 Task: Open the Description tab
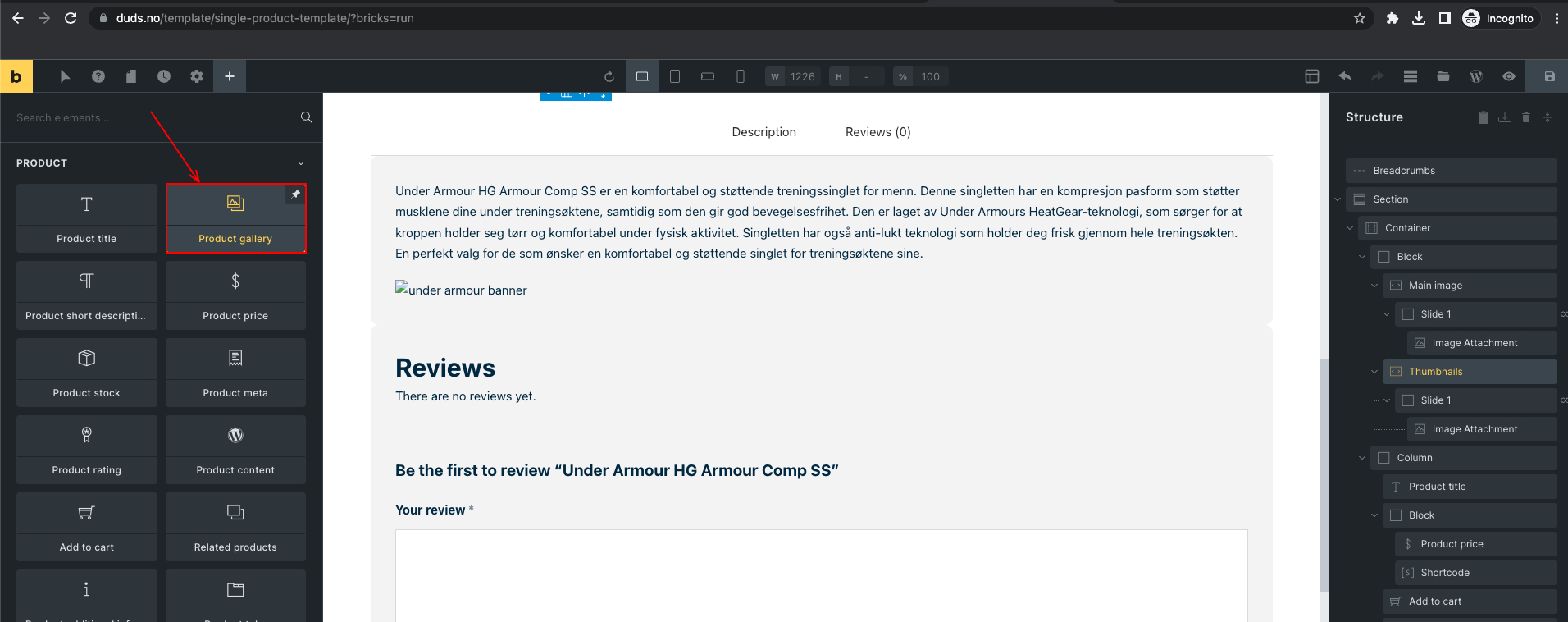763,132
